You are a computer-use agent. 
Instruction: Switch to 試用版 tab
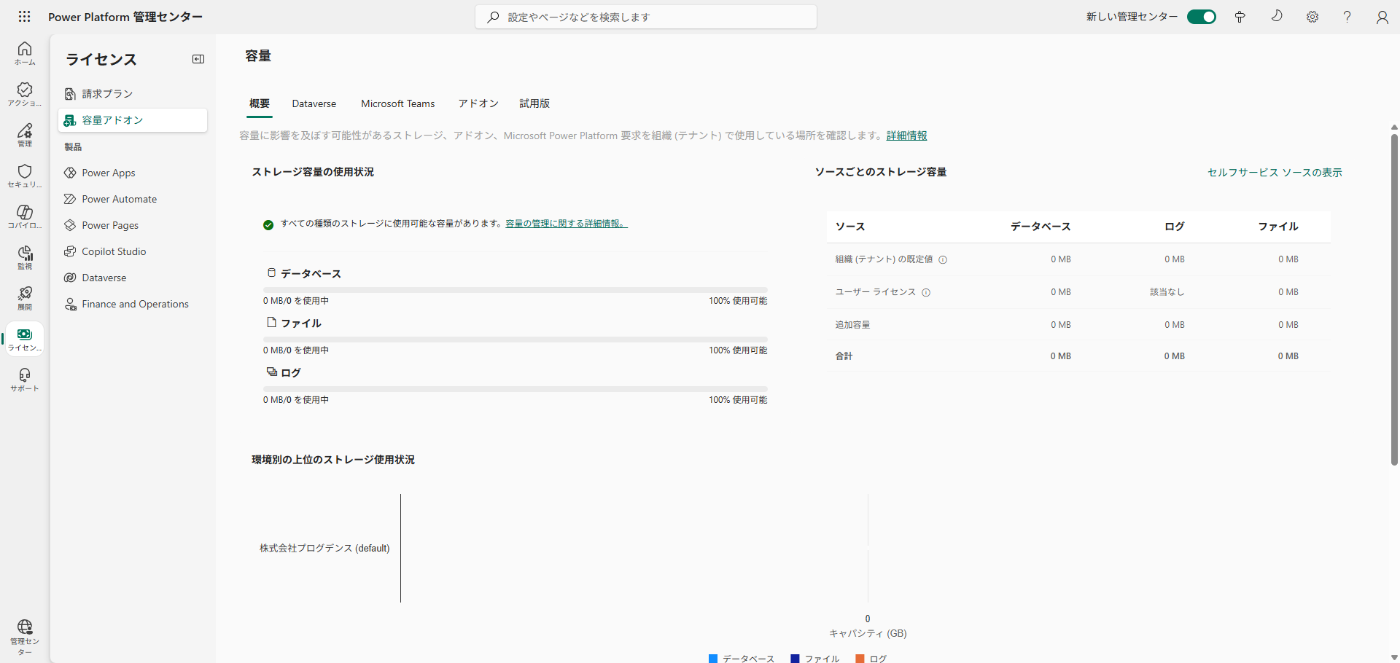pos(534,103)
